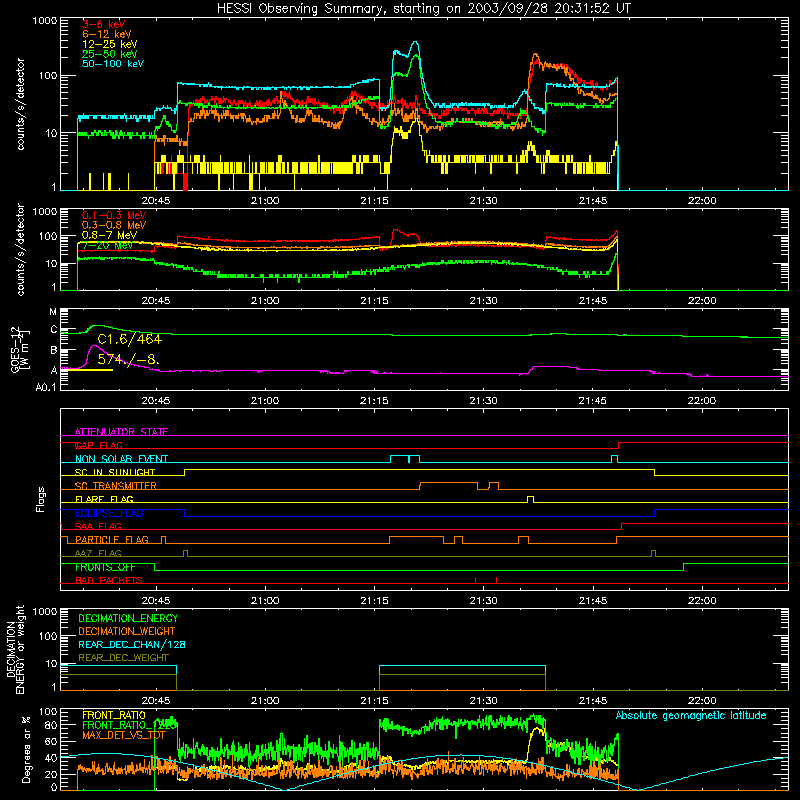Click the 50-100 keV cyan peak near 21:20

(415, 43)
